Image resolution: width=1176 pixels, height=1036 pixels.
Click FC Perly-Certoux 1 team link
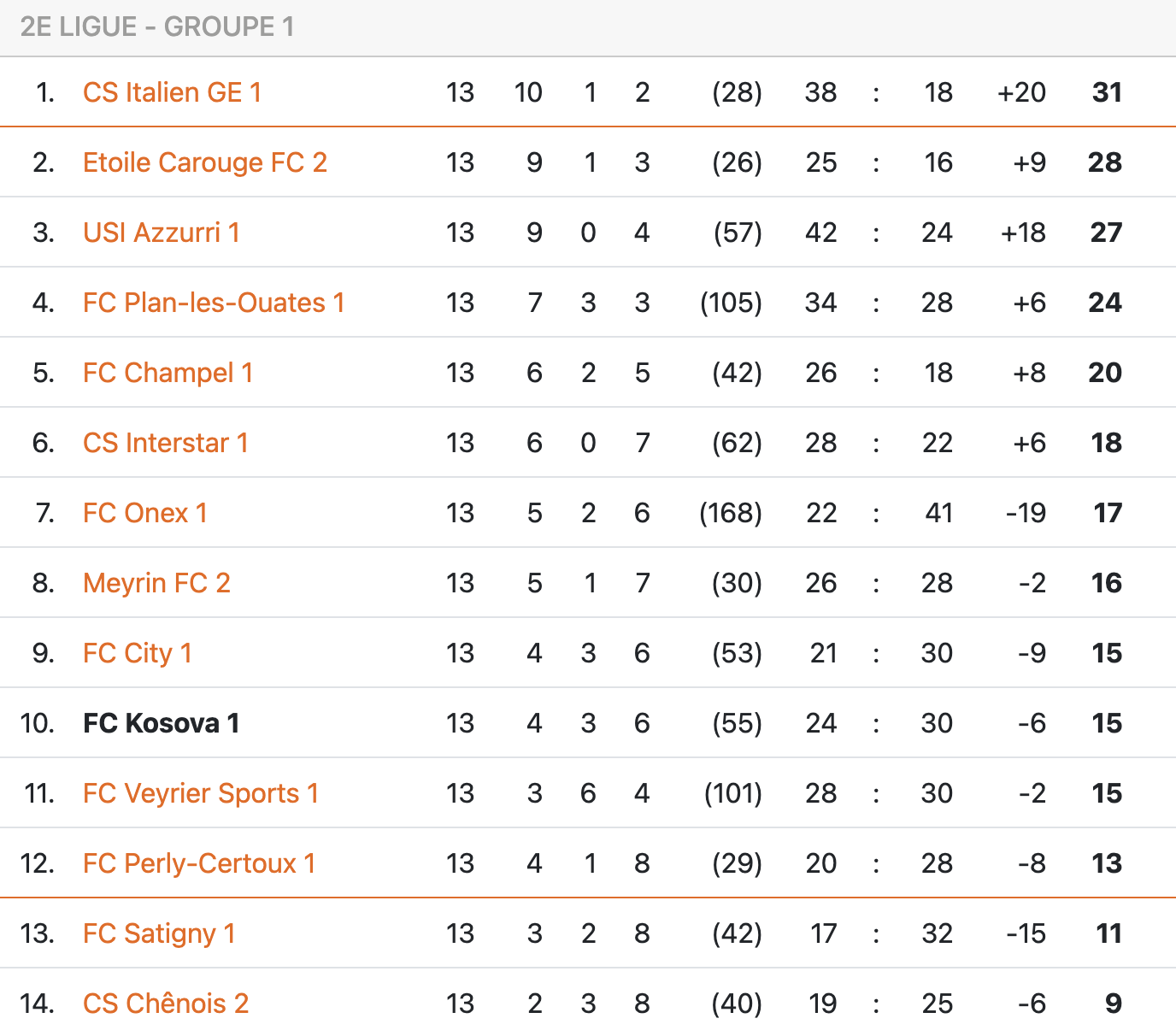(x=199, y=863)
